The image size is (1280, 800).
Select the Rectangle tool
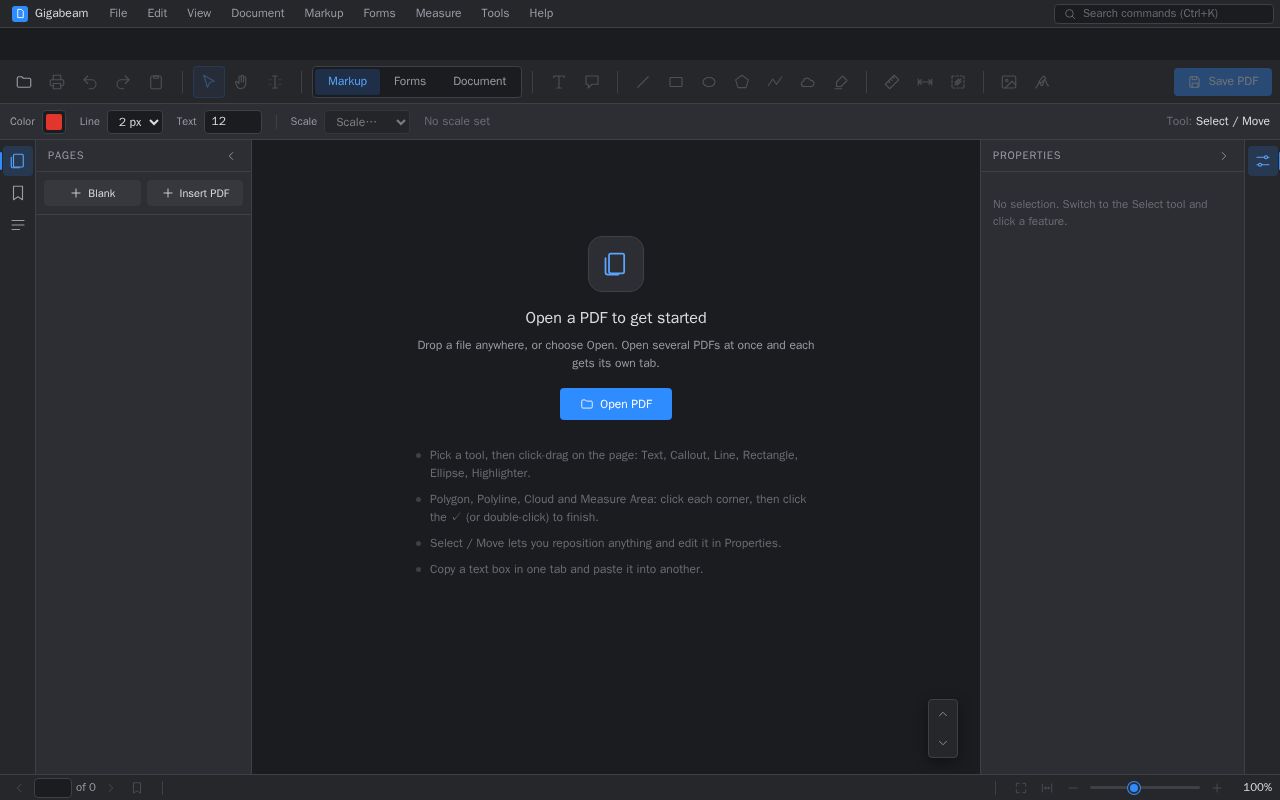pos(676,82)
